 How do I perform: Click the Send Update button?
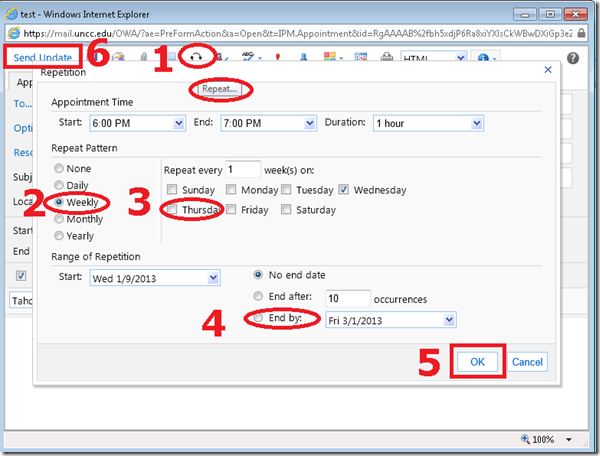42,58
